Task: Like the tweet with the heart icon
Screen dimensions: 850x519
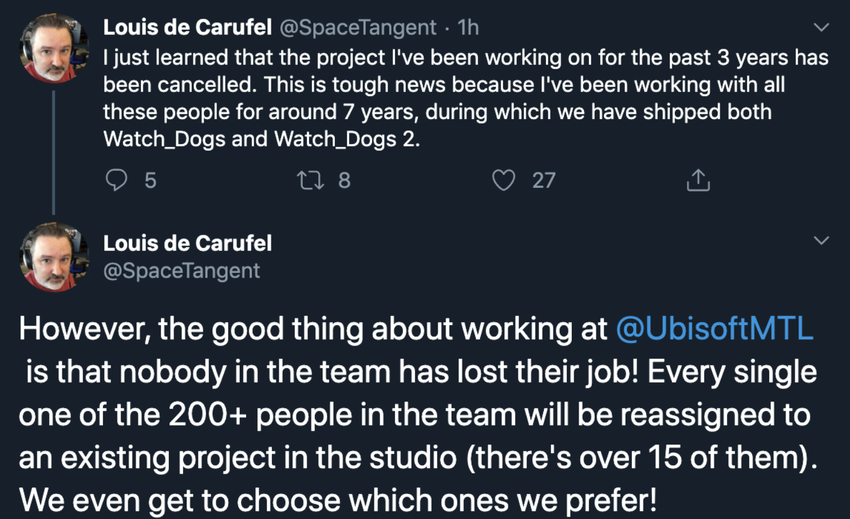Action: point(505,180)
